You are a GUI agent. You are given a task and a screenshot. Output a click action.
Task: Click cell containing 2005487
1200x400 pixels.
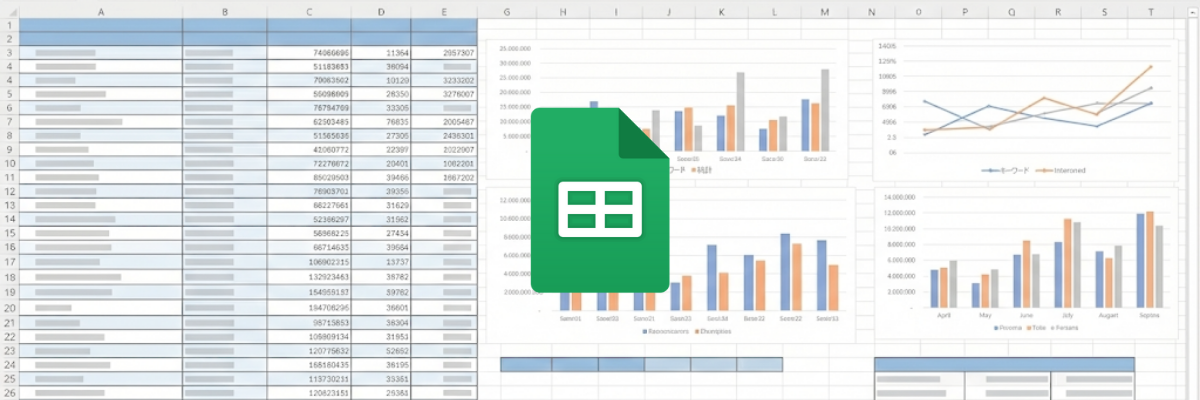click(x=444, y=121)
